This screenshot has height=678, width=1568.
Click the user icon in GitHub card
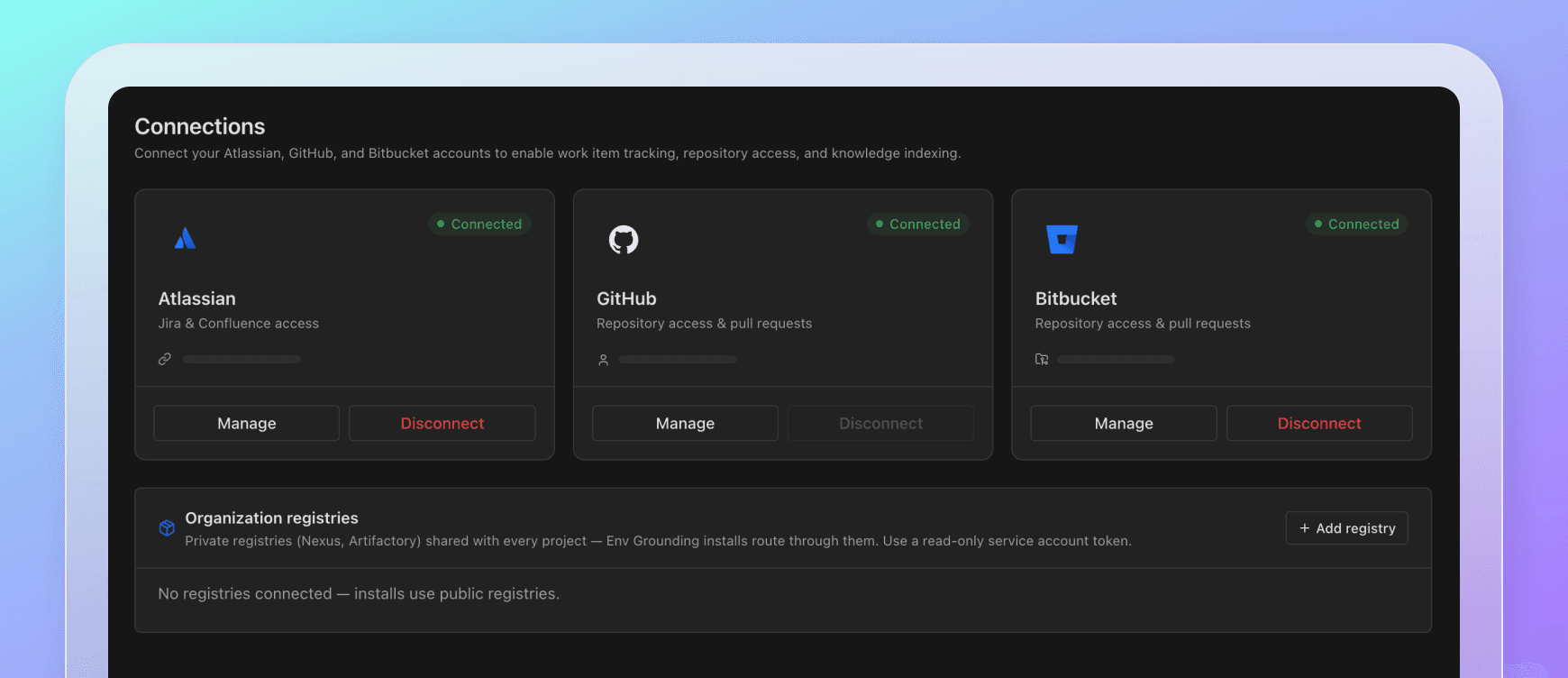click(604, 360)
